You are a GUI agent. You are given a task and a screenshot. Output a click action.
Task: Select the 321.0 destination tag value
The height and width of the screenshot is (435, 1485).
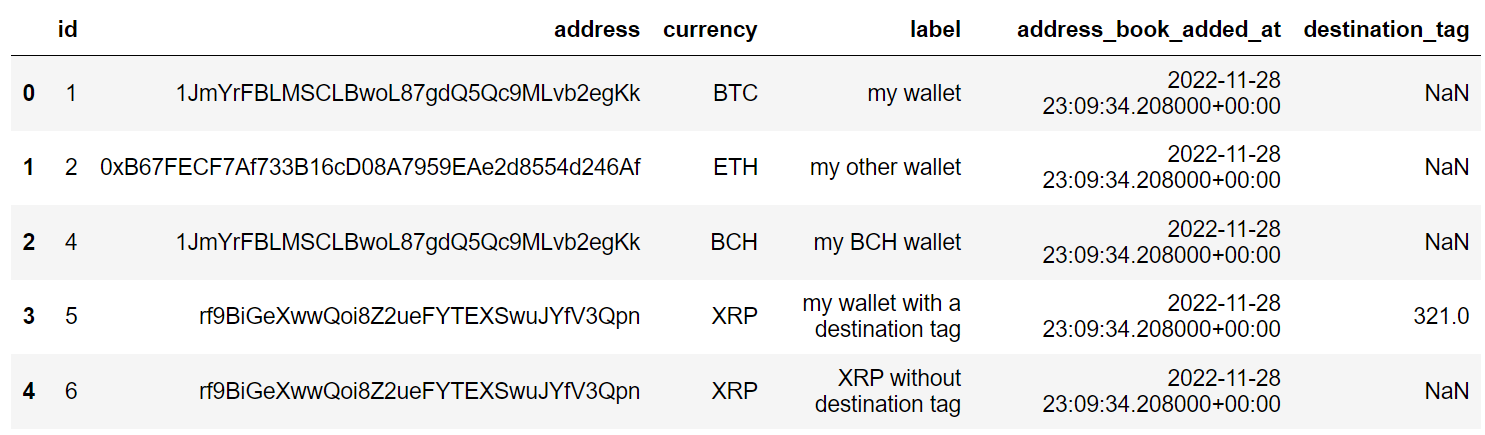coord(1441,316)
